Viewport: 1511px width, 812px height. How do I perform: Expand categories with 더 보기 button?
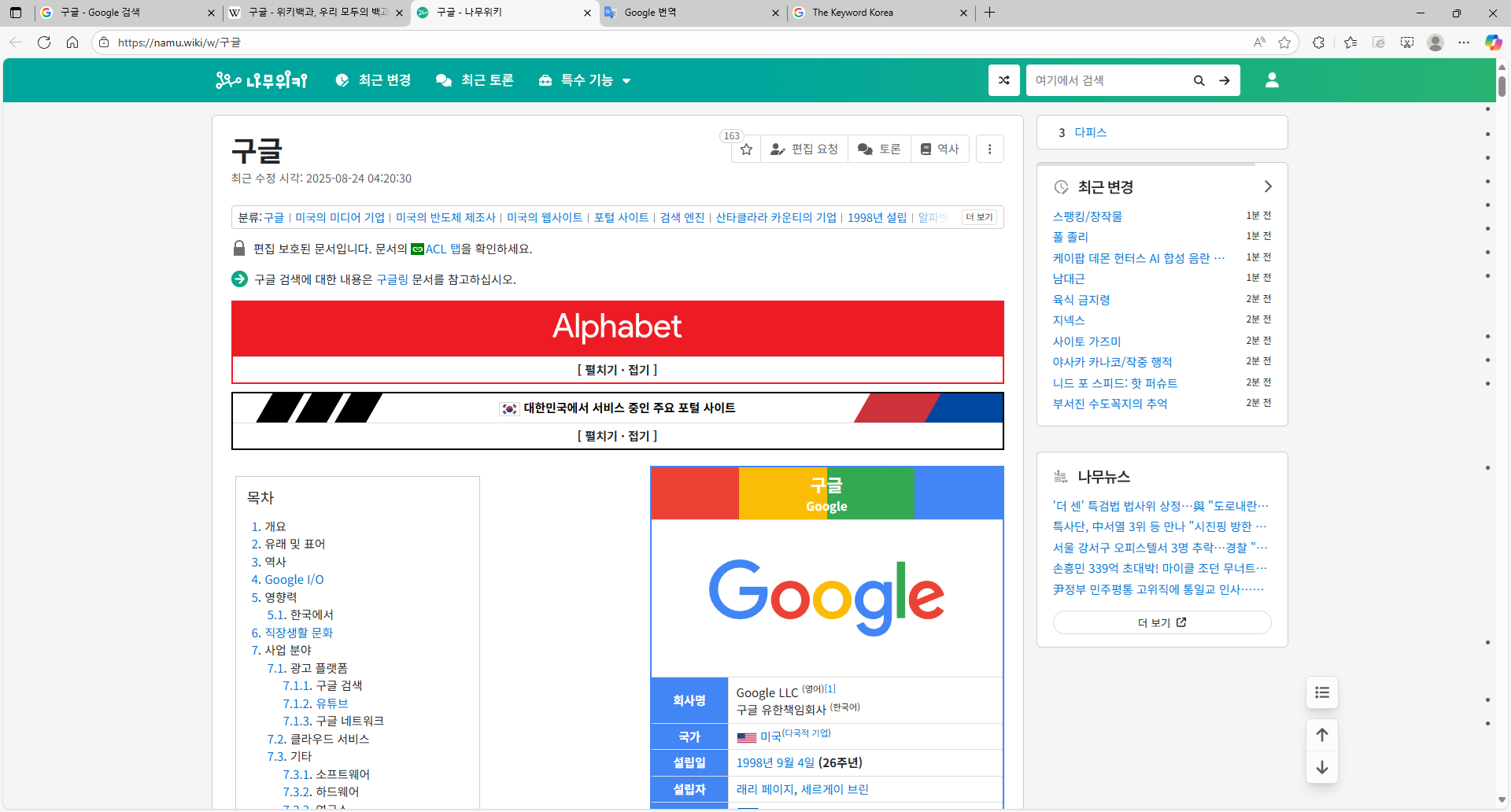pos(980,217)
